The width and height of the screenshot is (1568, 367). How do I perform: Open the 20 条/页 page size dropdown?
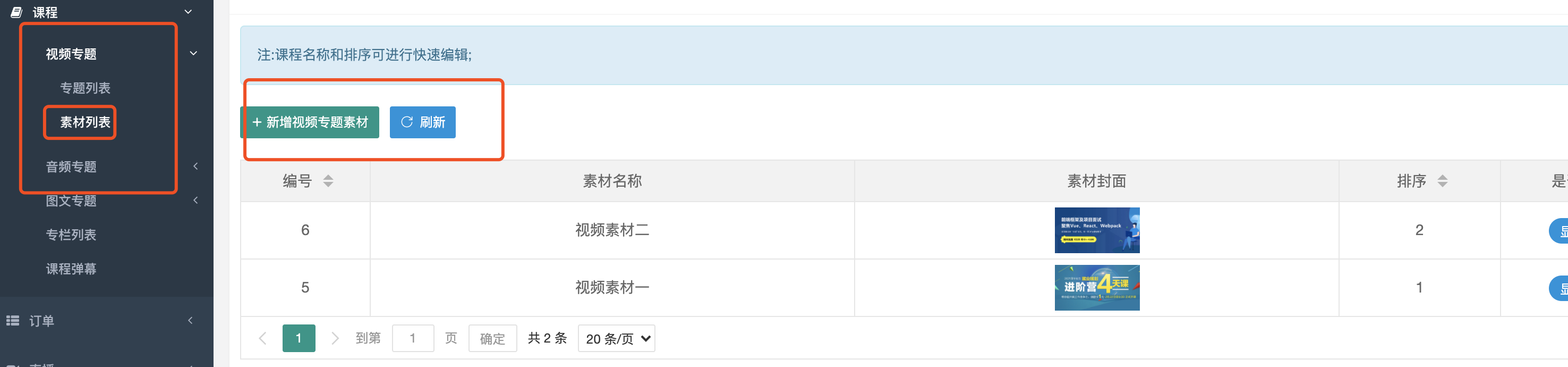[617, 338]
